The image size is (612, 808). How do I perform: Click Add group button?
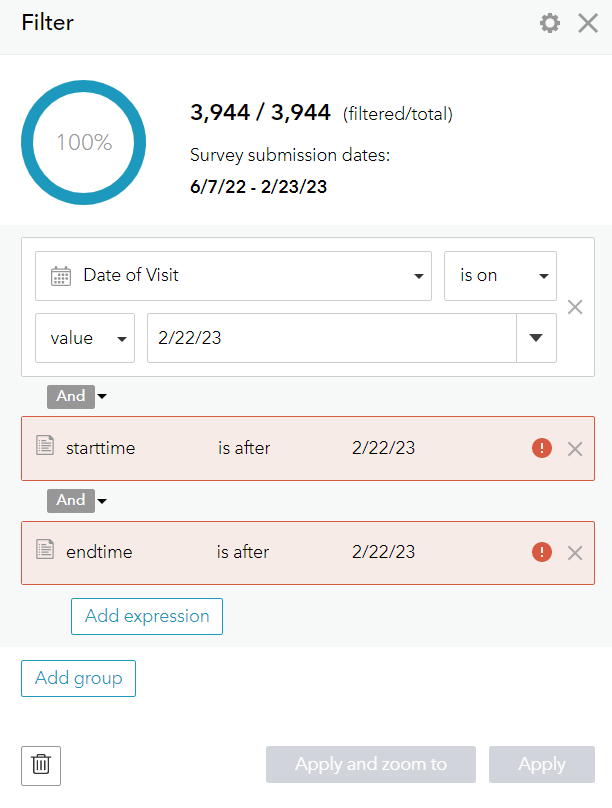point(78,678)
